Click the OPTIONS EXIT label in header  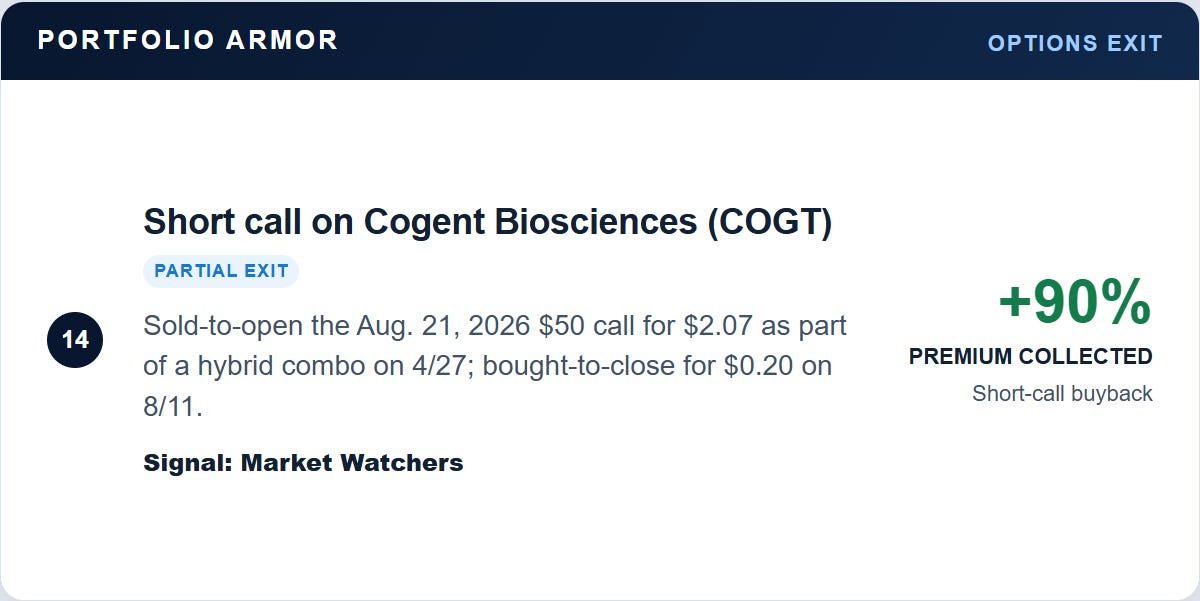click(1075, 43)
